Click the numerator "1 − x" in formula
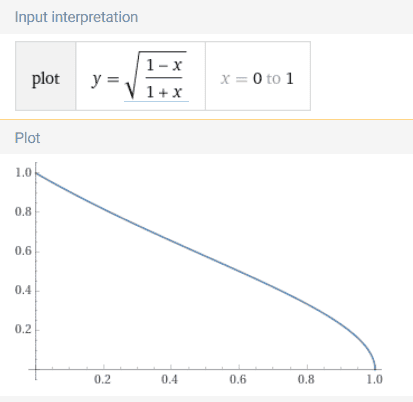413x402 pixels. (x=164, y=65)
